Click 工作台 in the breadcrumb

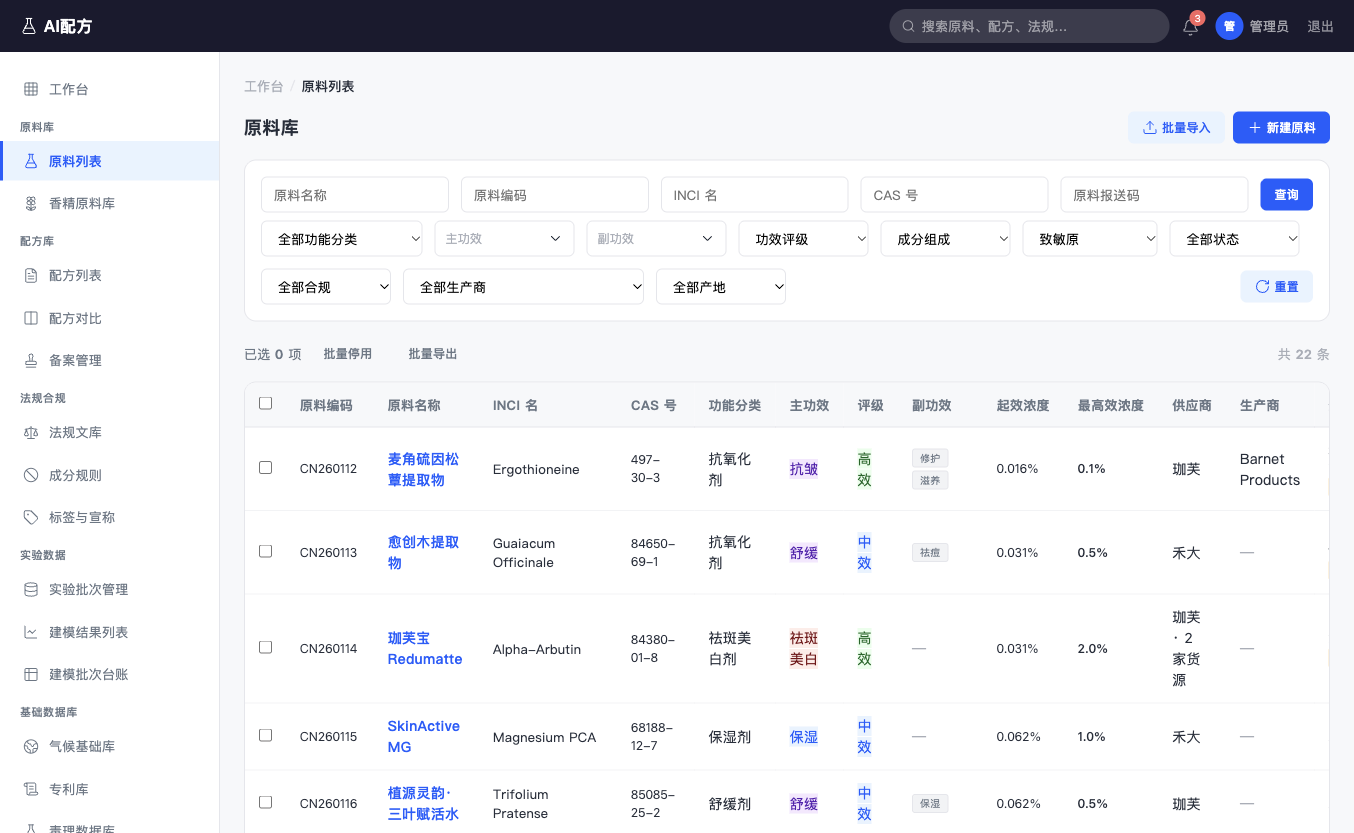tap(263, 86)
